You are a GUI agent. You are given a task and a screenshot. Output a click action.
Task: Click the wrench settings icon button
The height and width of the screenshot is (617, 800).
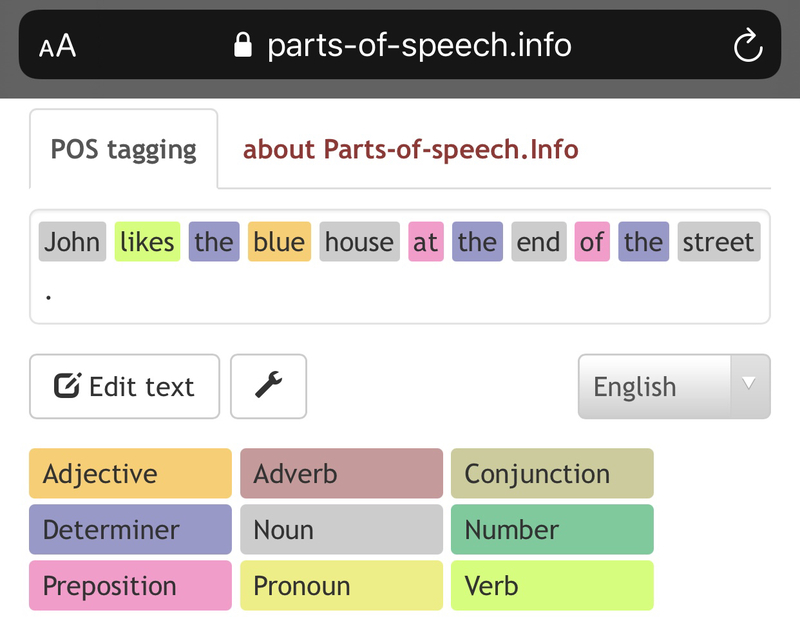[x=268, y=386]
